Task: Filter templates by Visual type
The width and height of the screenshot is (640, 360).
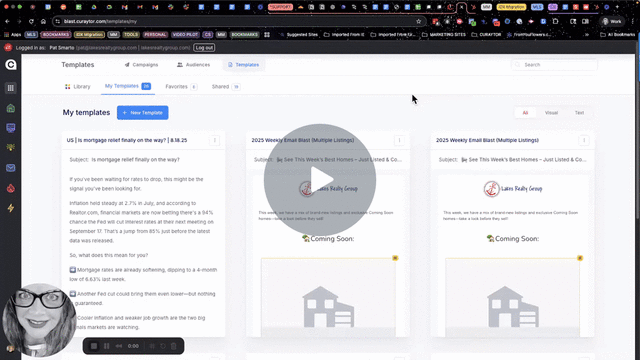Action: pos(551,113)
